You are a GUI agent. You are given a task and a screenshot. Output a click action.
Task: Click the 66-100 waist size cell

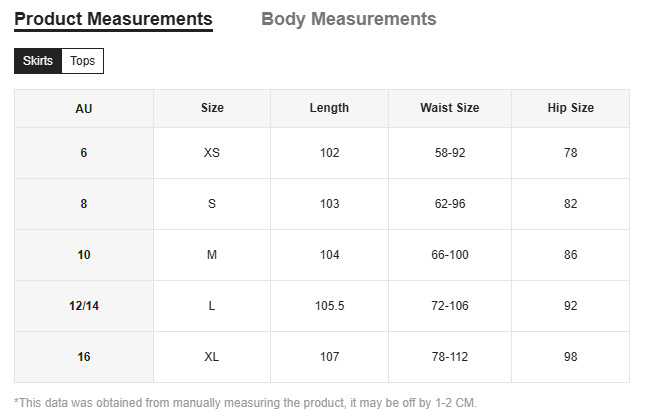(x=449, y=255)
